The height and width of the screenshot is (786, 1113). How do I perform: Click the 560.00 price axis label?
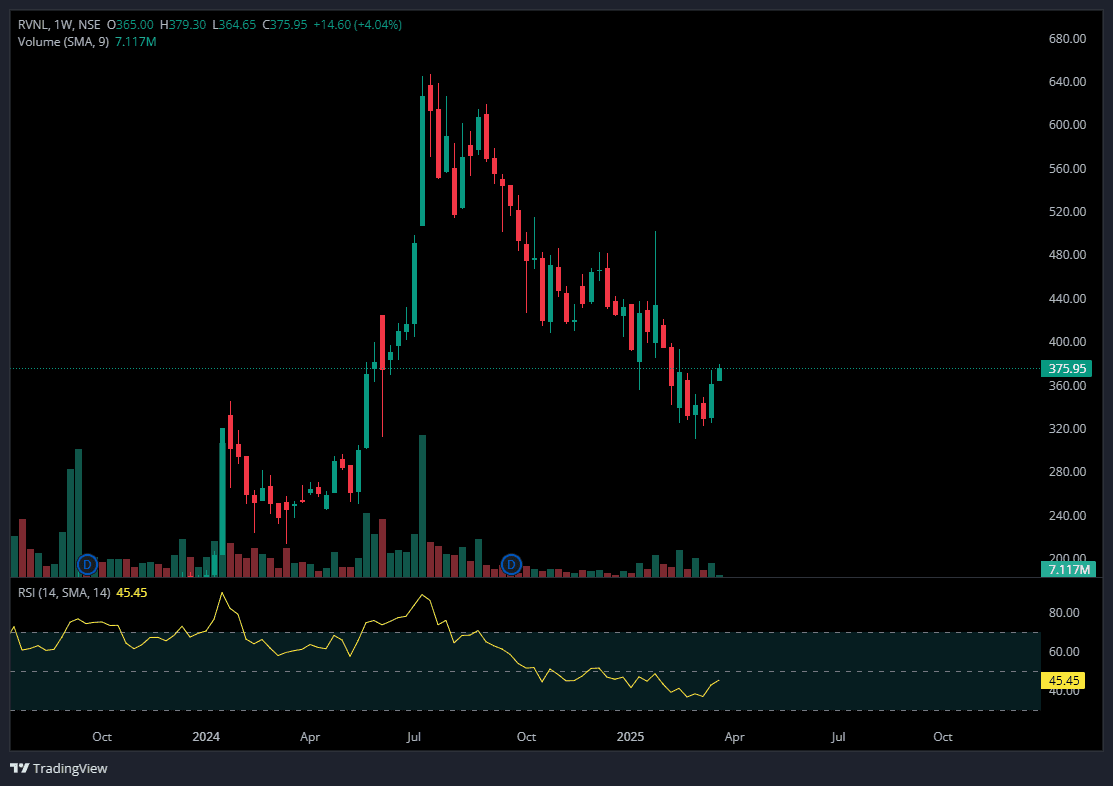point(1068,169)
